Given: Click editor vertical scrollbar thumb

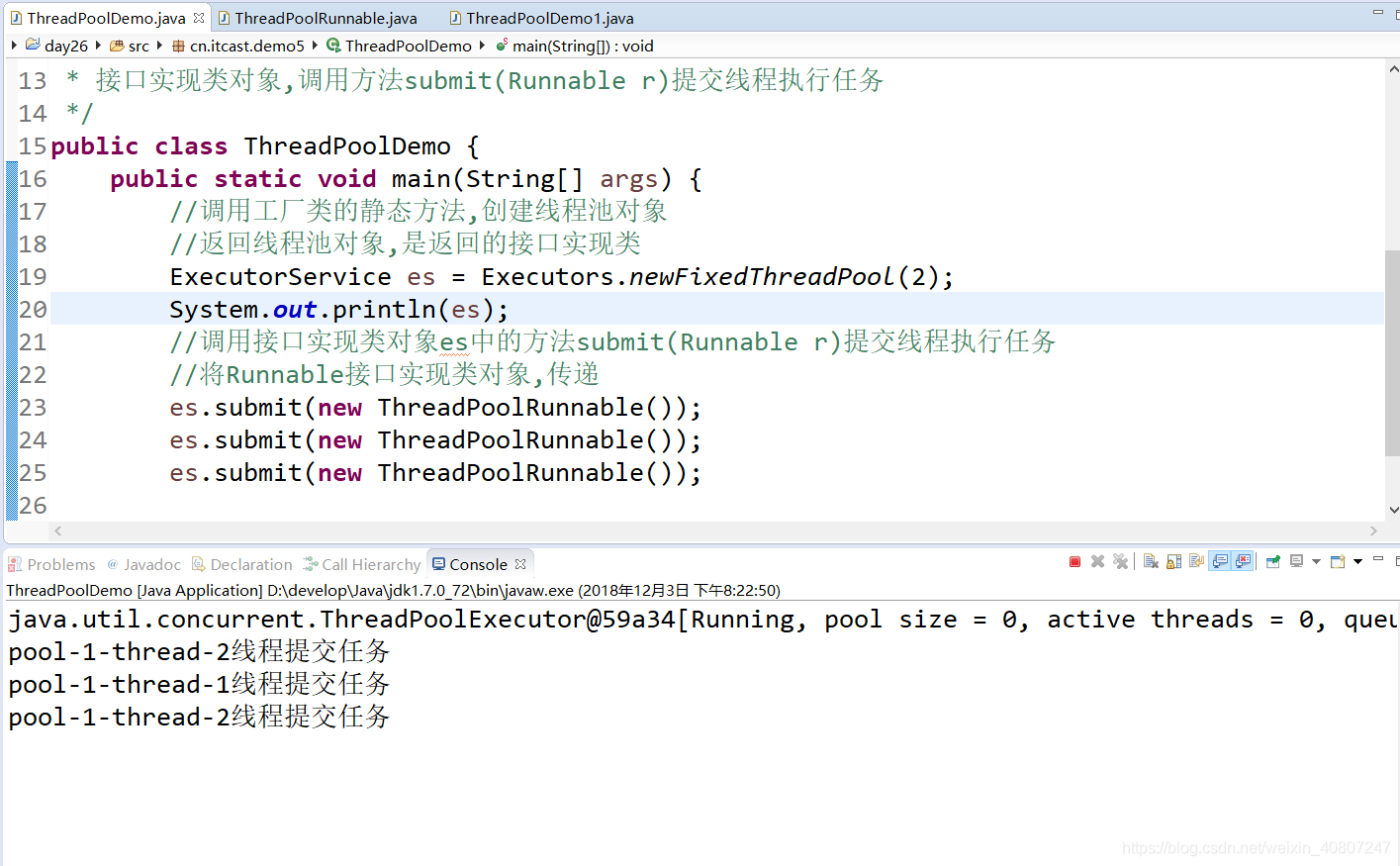Looking at the screenshot, I should (1393, 353).
